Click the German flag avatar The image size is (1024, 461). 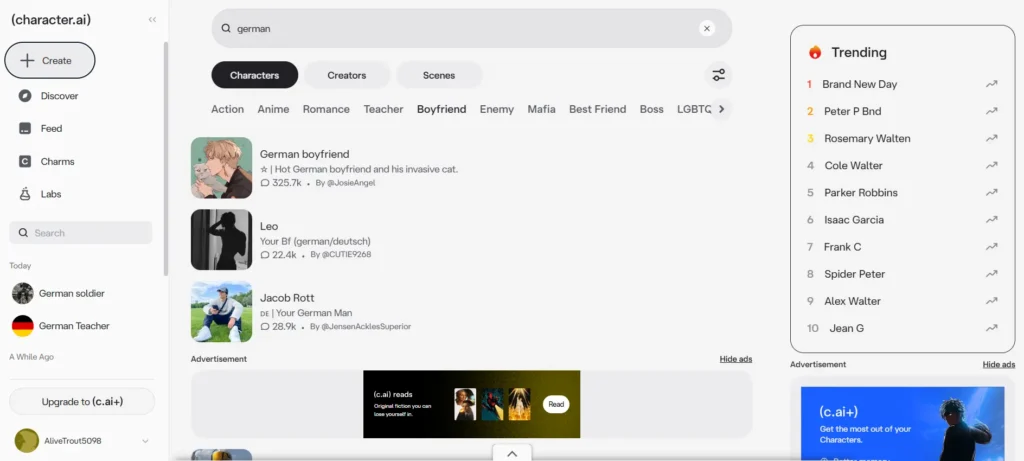[23, 326]
